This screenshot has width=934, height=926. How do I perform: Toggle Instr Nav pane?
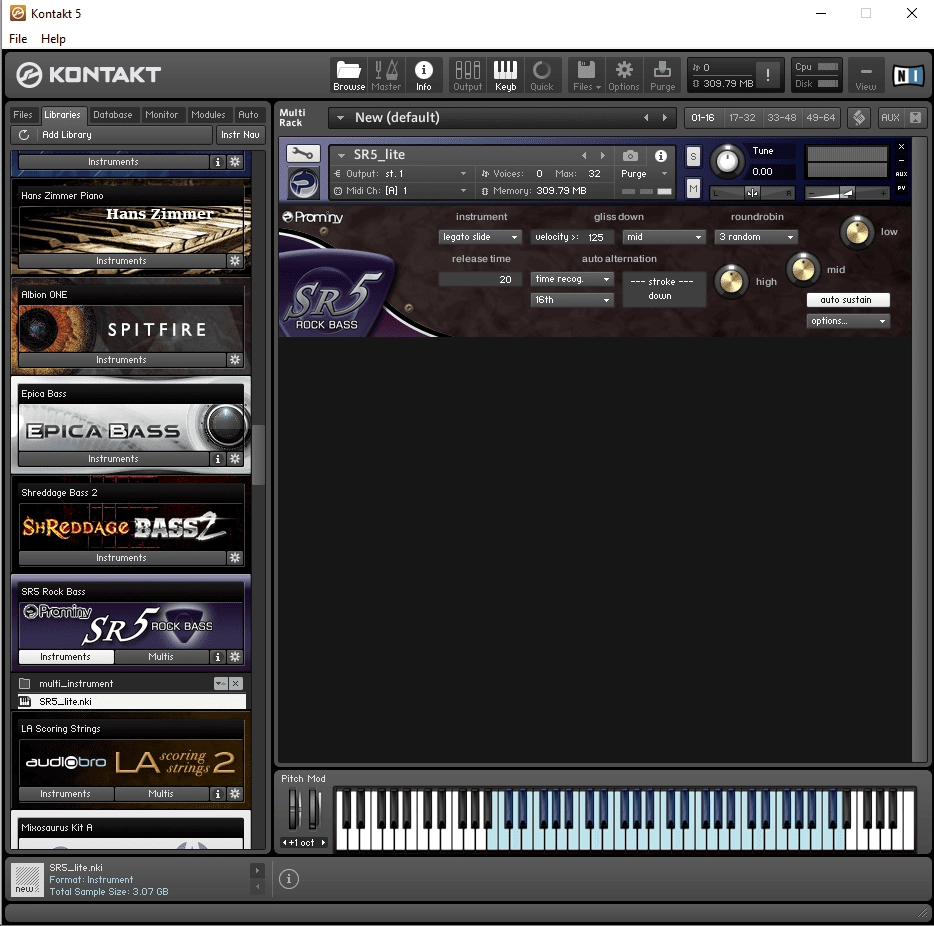click(240, 135)
